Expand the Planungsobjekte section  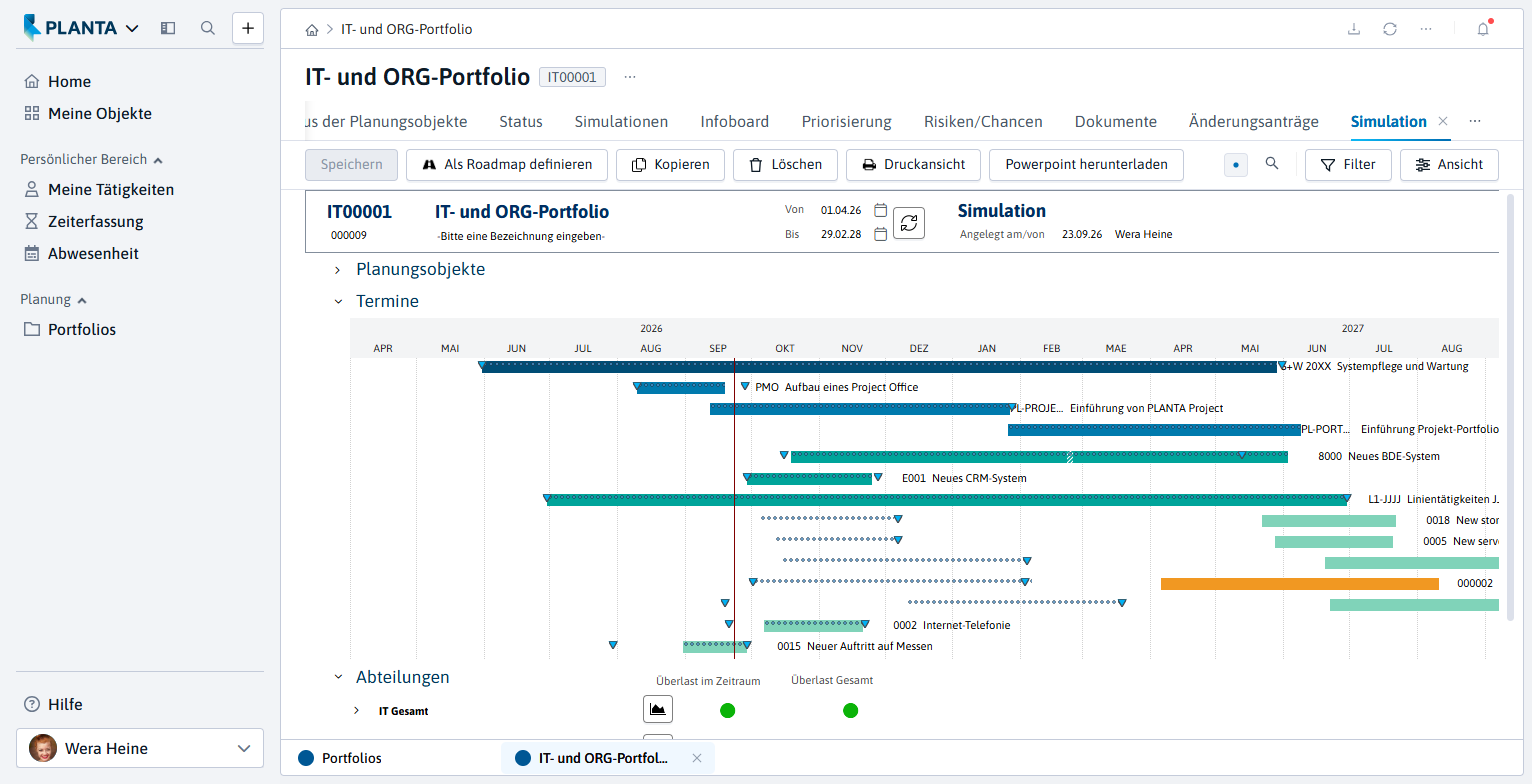[x=338, y=270]
